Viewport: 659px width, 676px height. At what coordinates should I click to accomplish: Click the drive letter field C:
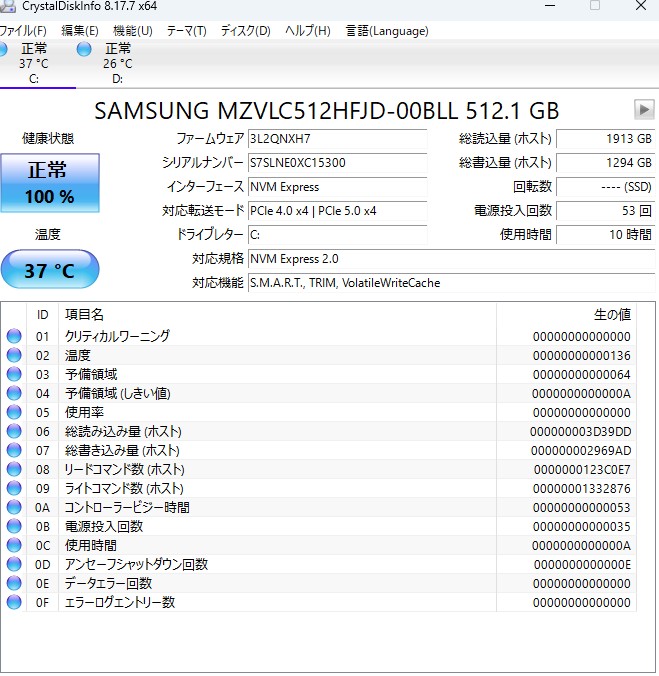click(x=337, y=235)
